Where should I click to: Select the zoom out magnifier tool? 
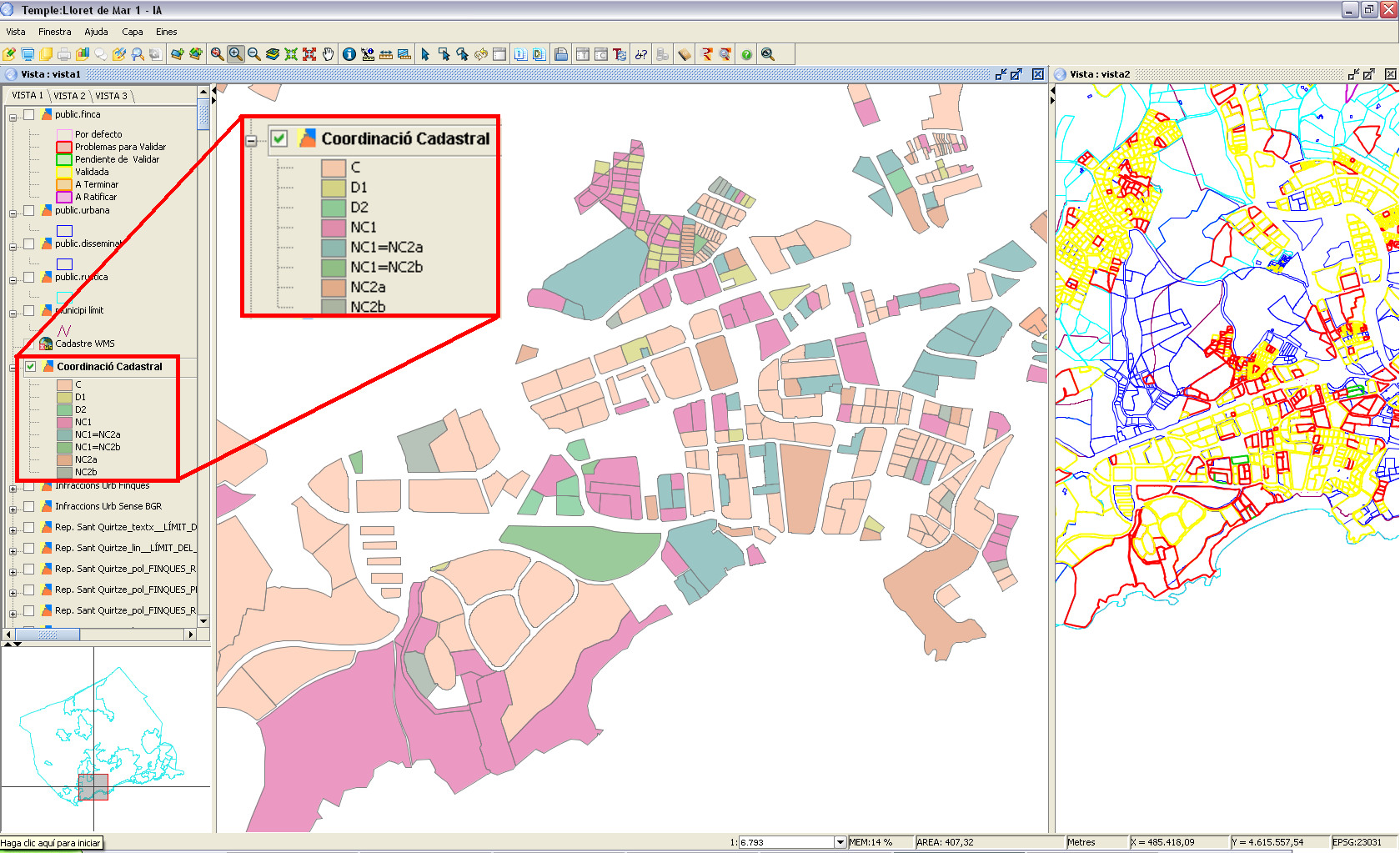[x=254, y=54]
